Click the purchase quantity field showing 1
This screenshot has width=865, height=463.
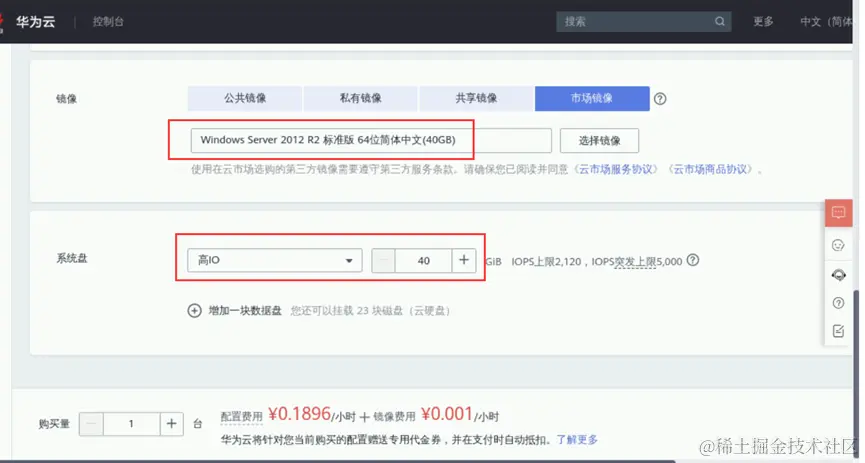point(131,424)
